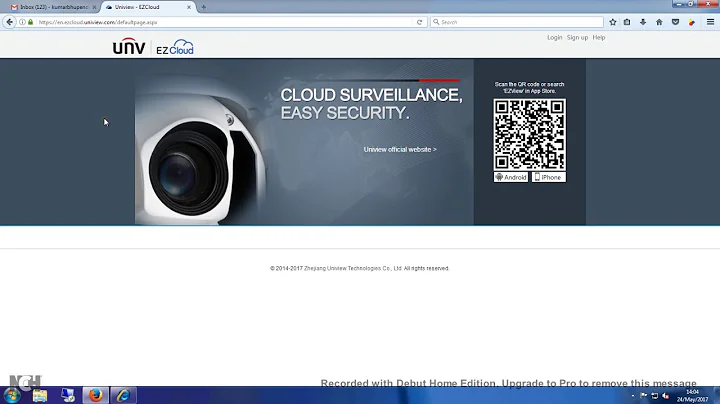This screenshot has height=404, width=720.
Task: Open Pocket shield icon in toolbar
Action: pyautogui.click(x=675, y=22)
